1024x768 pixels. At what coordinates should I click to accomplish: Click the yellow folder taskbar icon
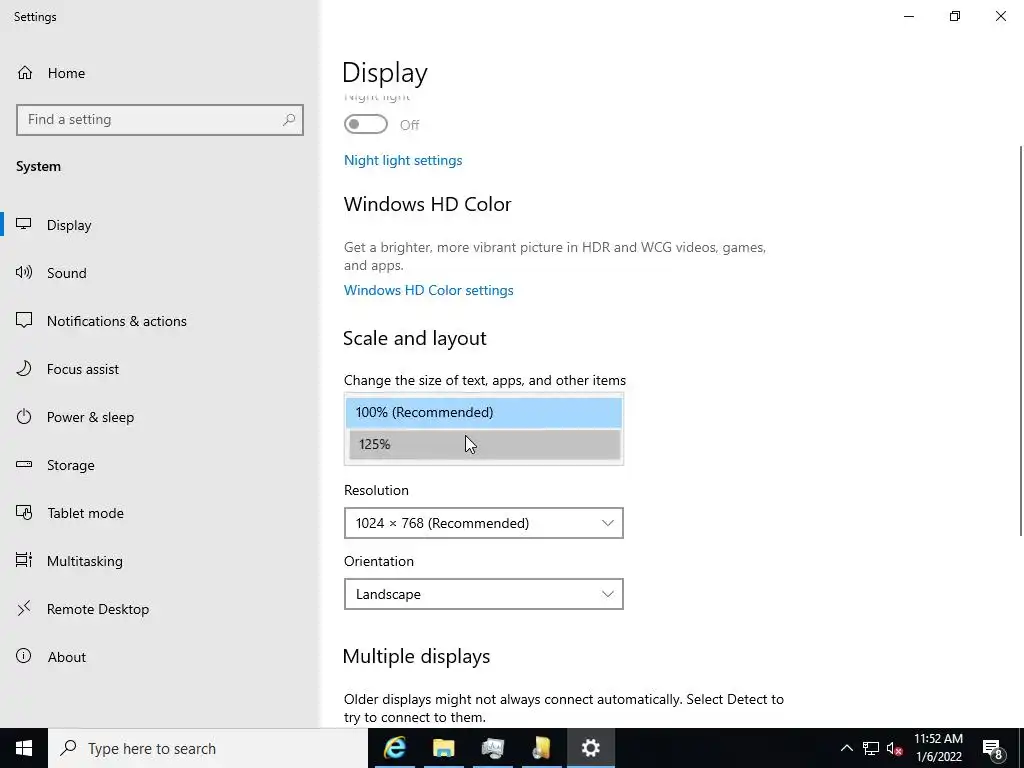pyautogui.click(x=541, y=748)
